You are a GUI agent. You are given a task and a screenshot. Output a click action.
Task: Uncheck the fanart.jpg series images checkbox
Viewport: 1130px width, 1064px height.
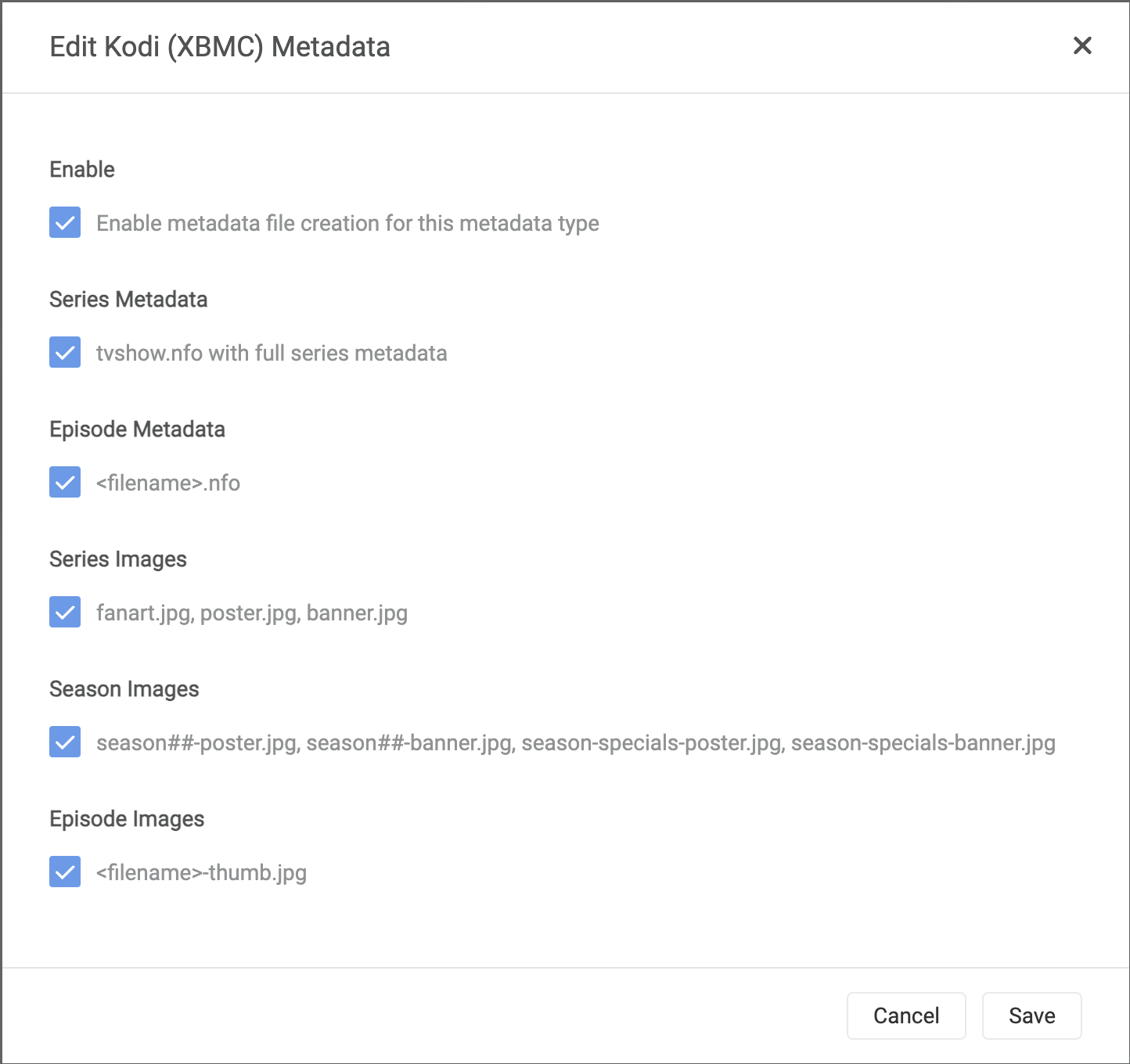pos(65,613)
